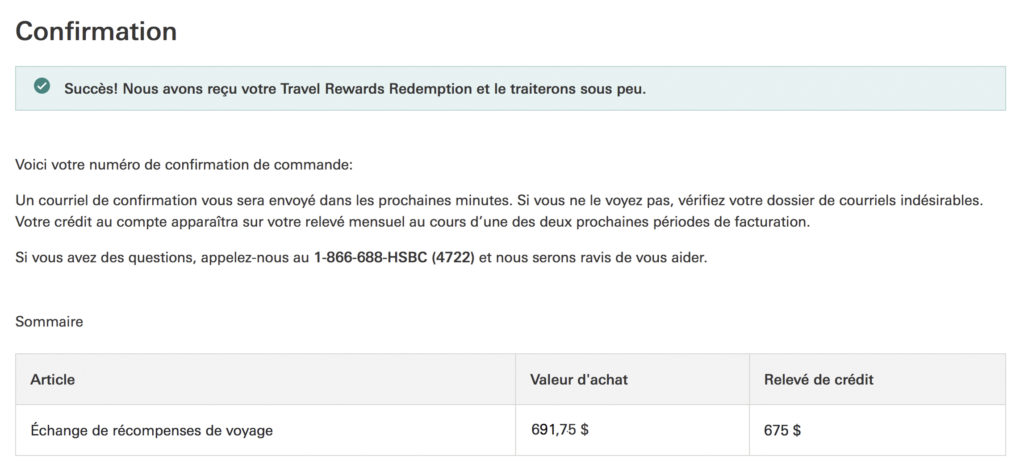Click the 1-866-688-HSBC (4722) phone number
This screenshot has width=1024, height=476.
394,258
